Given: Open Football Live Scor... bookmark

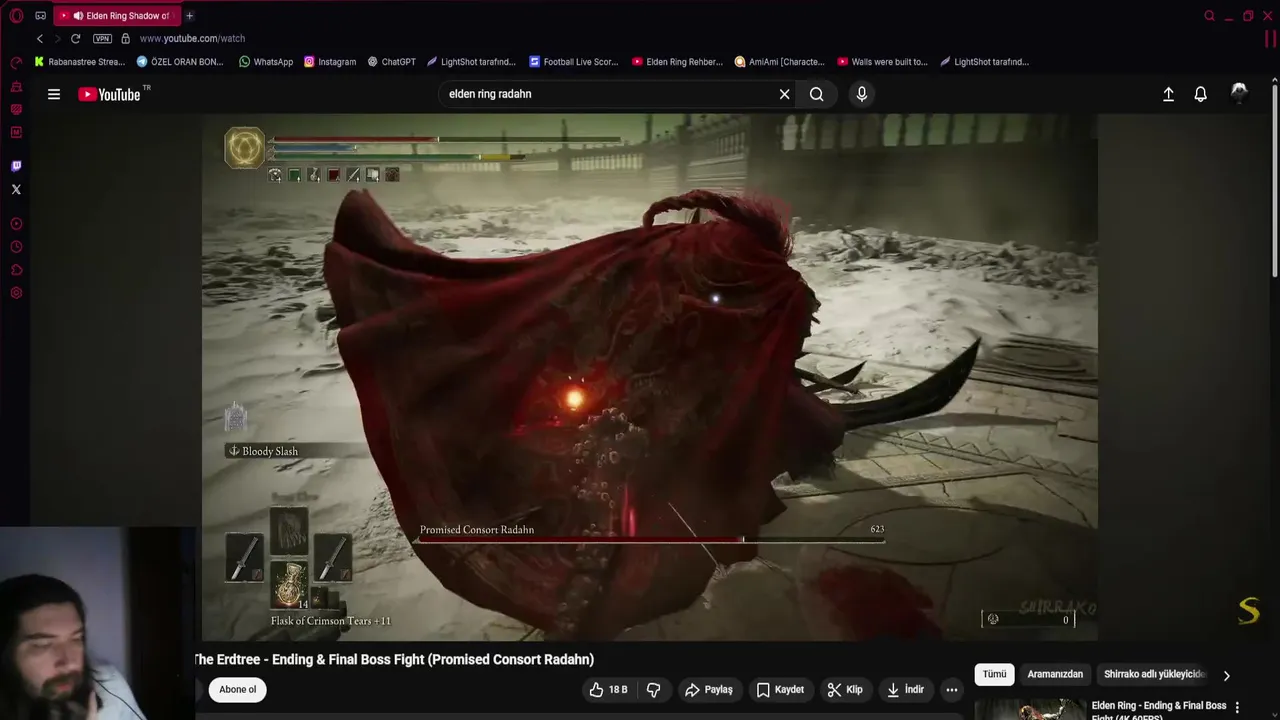Looking at the screenshot, I should [x=574, y=62].
